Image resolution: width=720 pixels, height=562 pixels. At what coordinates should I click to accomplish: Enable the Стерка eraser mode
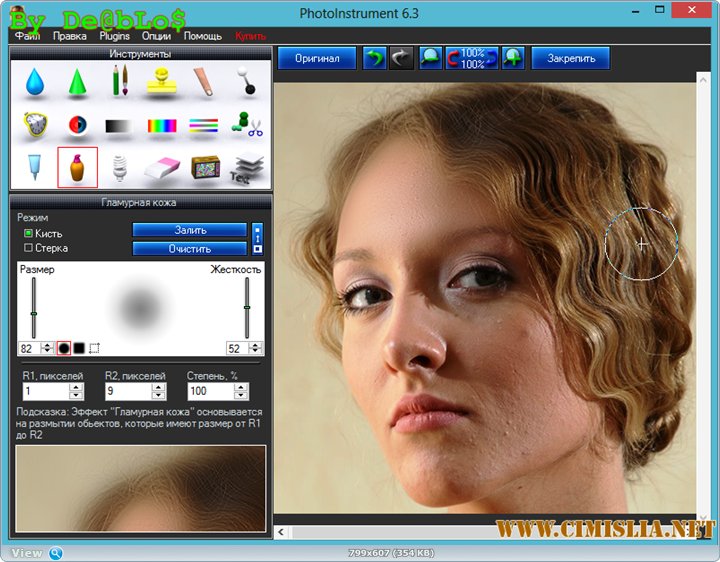[29, 248]
